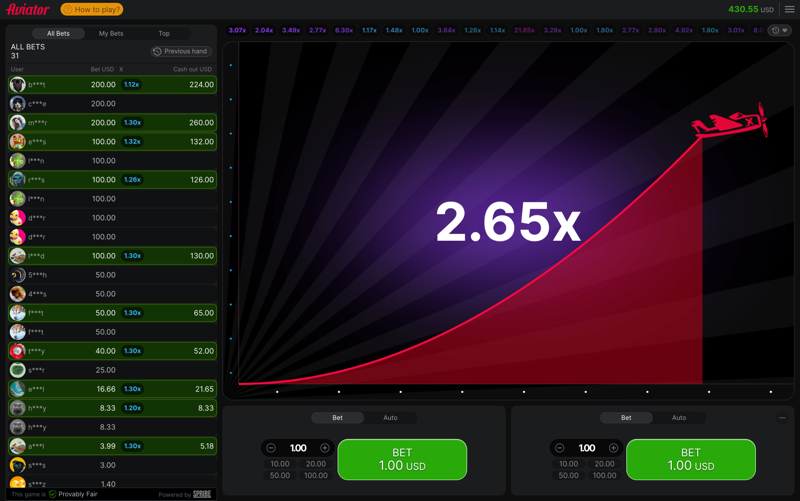Image resolution: width=800 pixels, height=501 pixels.
Task: Increase bet amount in right bet panel
Action: (614, 448)
